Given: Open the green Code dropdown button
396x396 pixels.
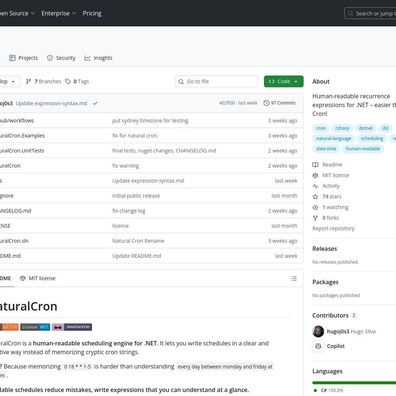Looking at the screenshot, I should click(x=284, y=81).
